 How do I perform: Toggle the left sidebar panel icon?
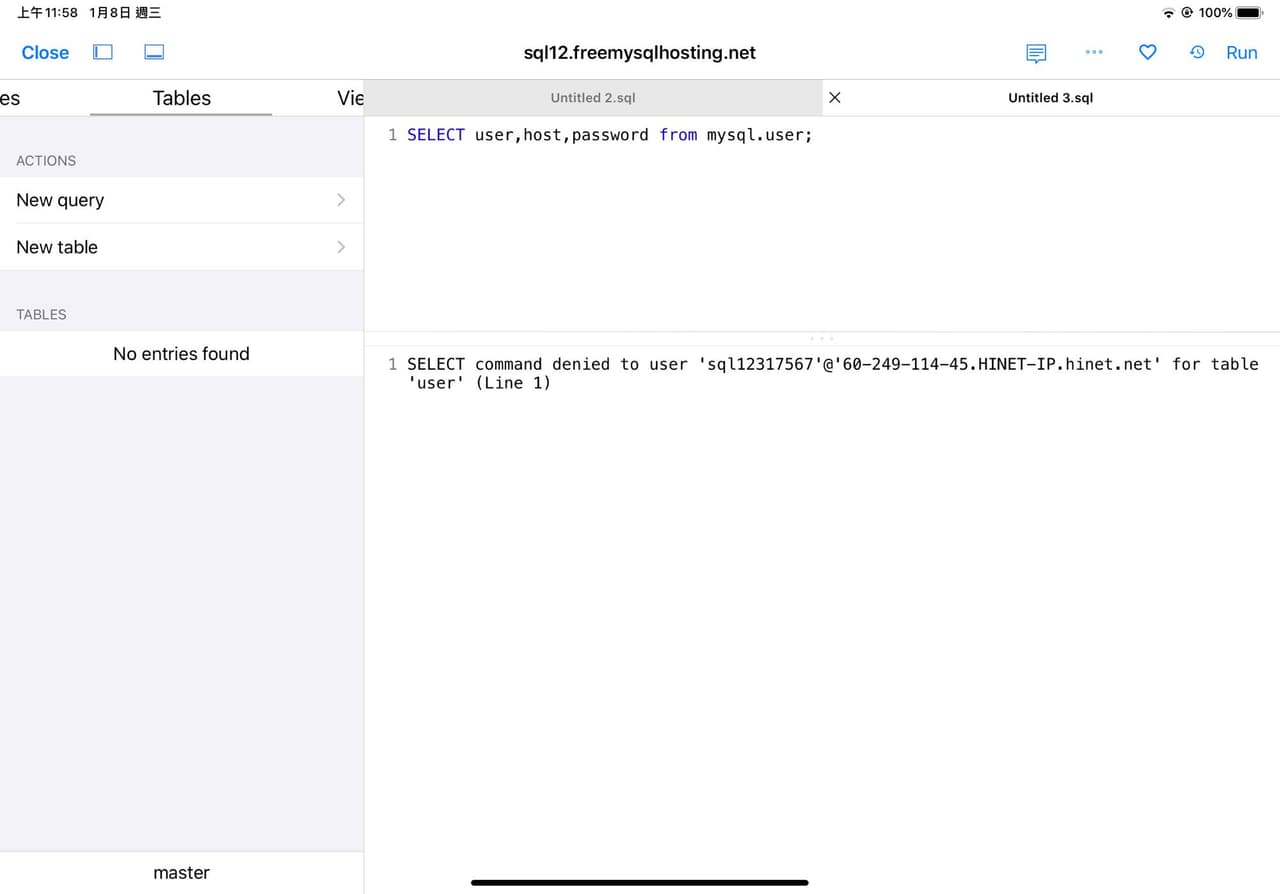102,52
